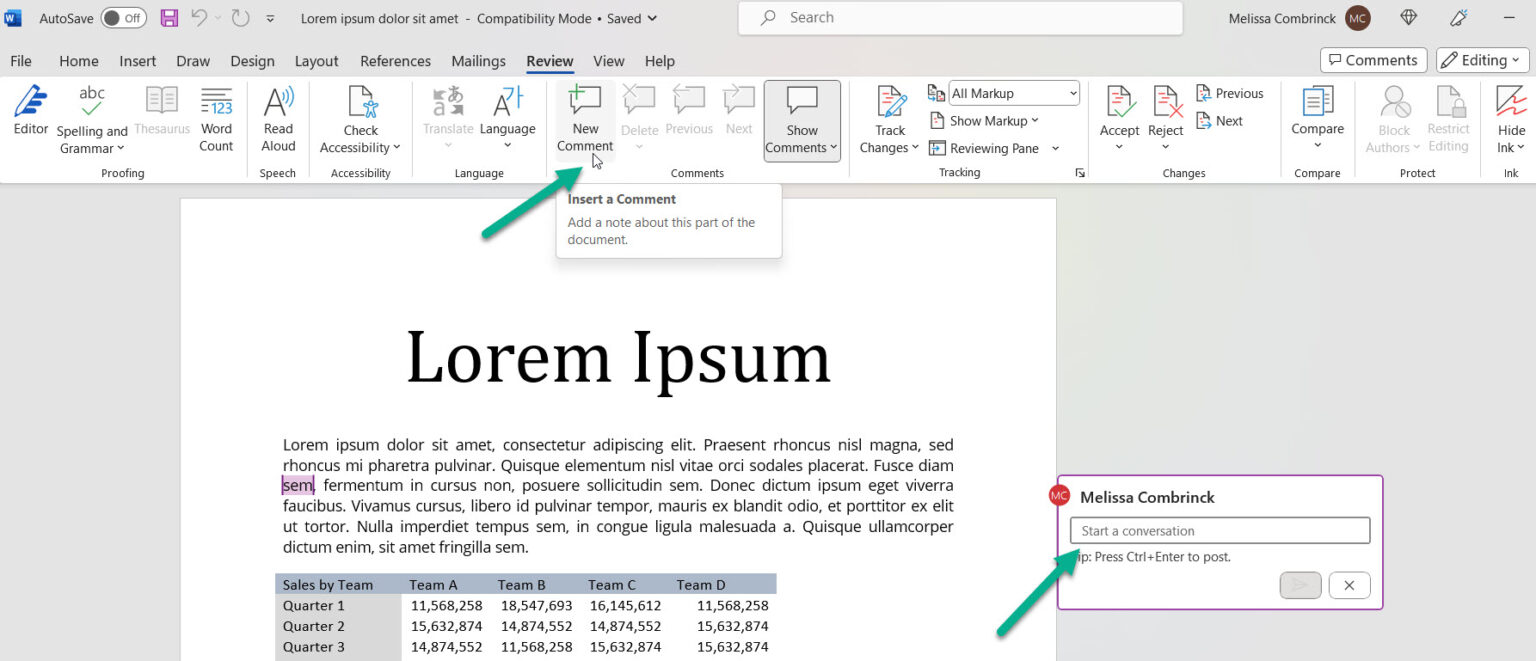Viewport: 1536px width, 661px height.
Task: Click the cell value 16,145,612
Action: click(x=626, y=606)
